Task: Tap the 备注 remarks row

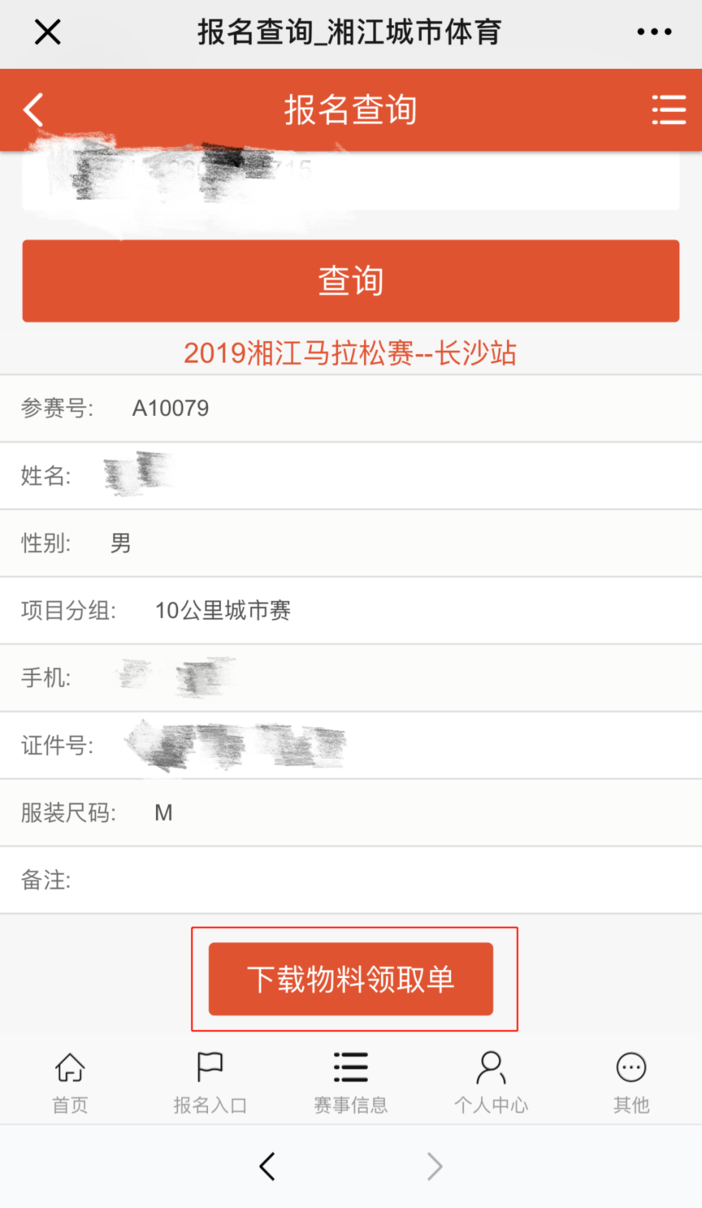Action: click(x=351, y=880)
